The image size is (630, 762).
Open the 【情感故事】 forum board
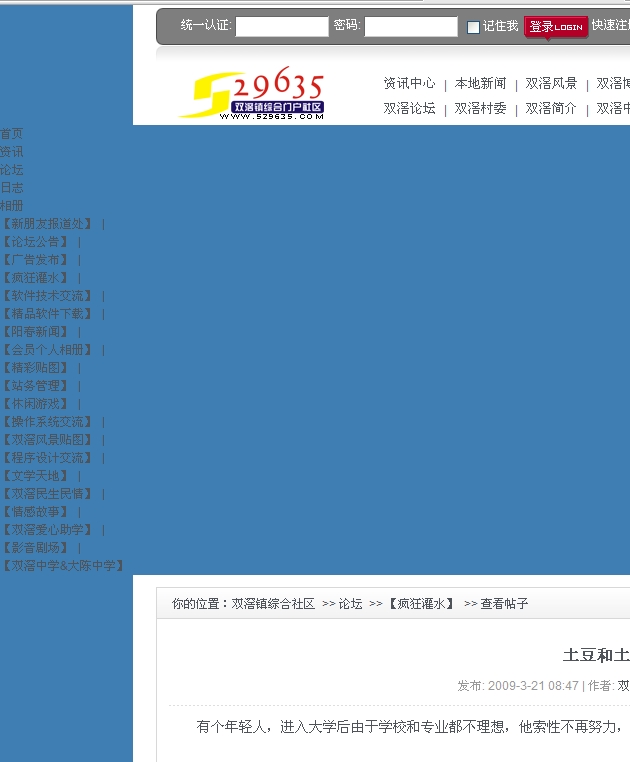pyautogui.click(x=35, y=511)
